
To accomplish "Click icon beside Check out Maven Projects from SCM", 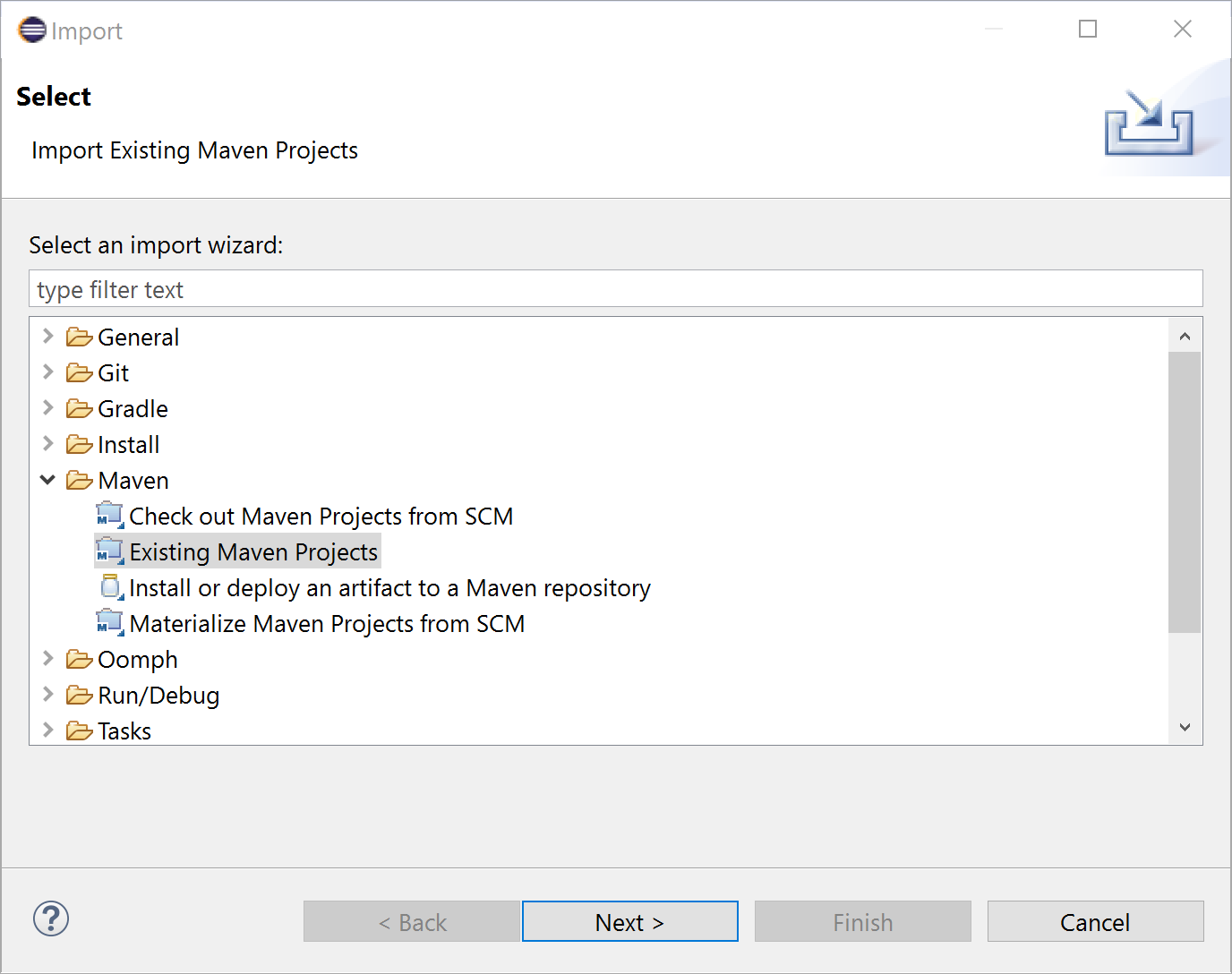I will [x=110, y=517].
